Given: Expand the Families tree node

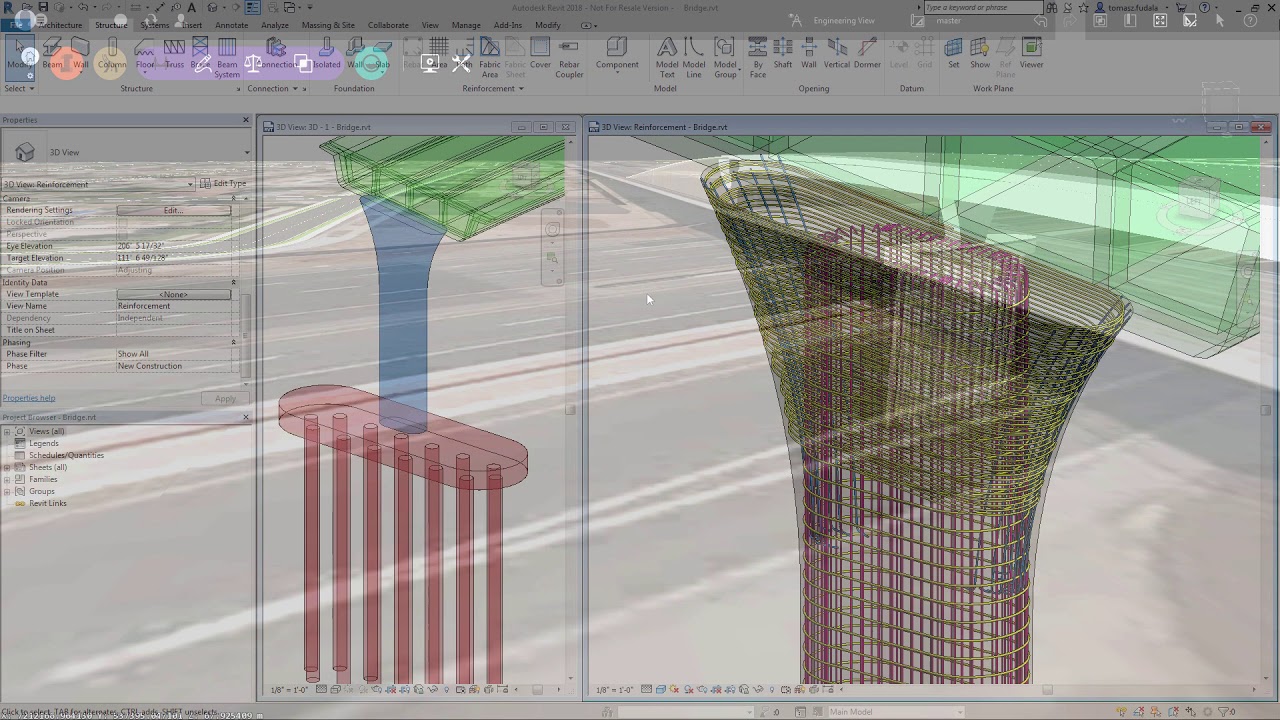Looking at the screenshot, I should click(x=7, y=479).
